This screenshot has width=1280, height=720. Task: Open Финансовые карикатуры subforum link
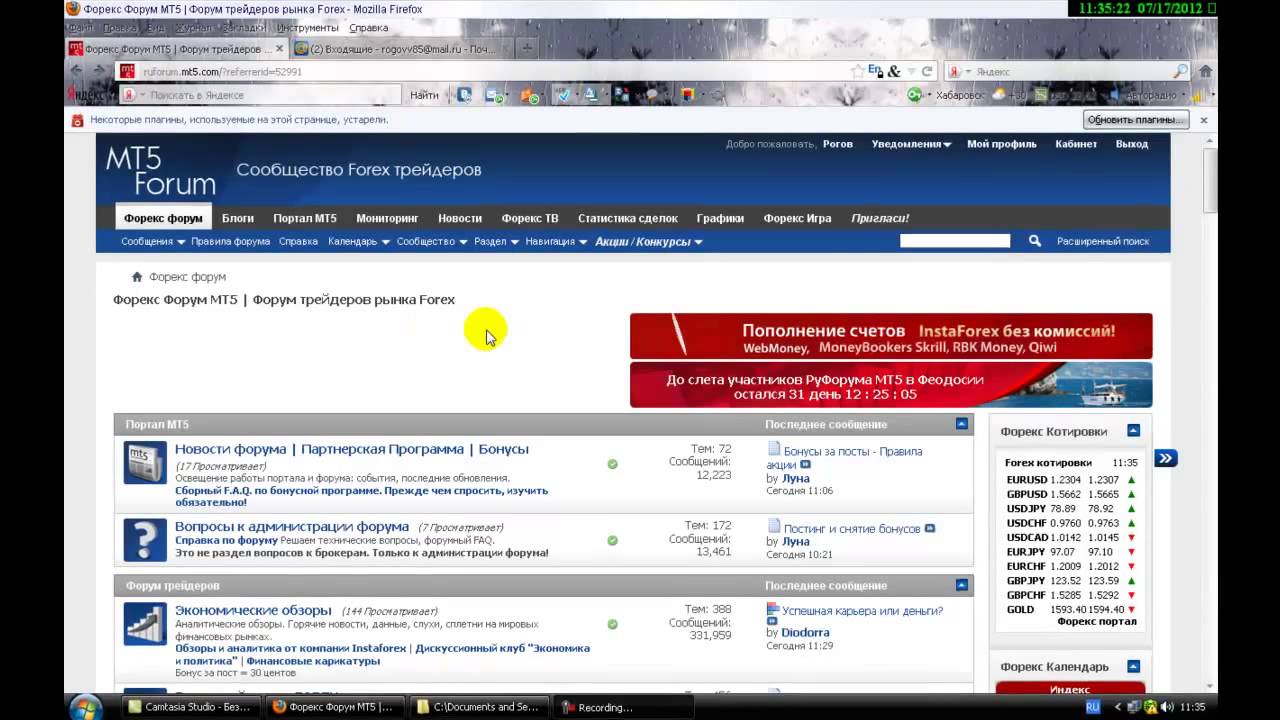[x=311, y=660]
